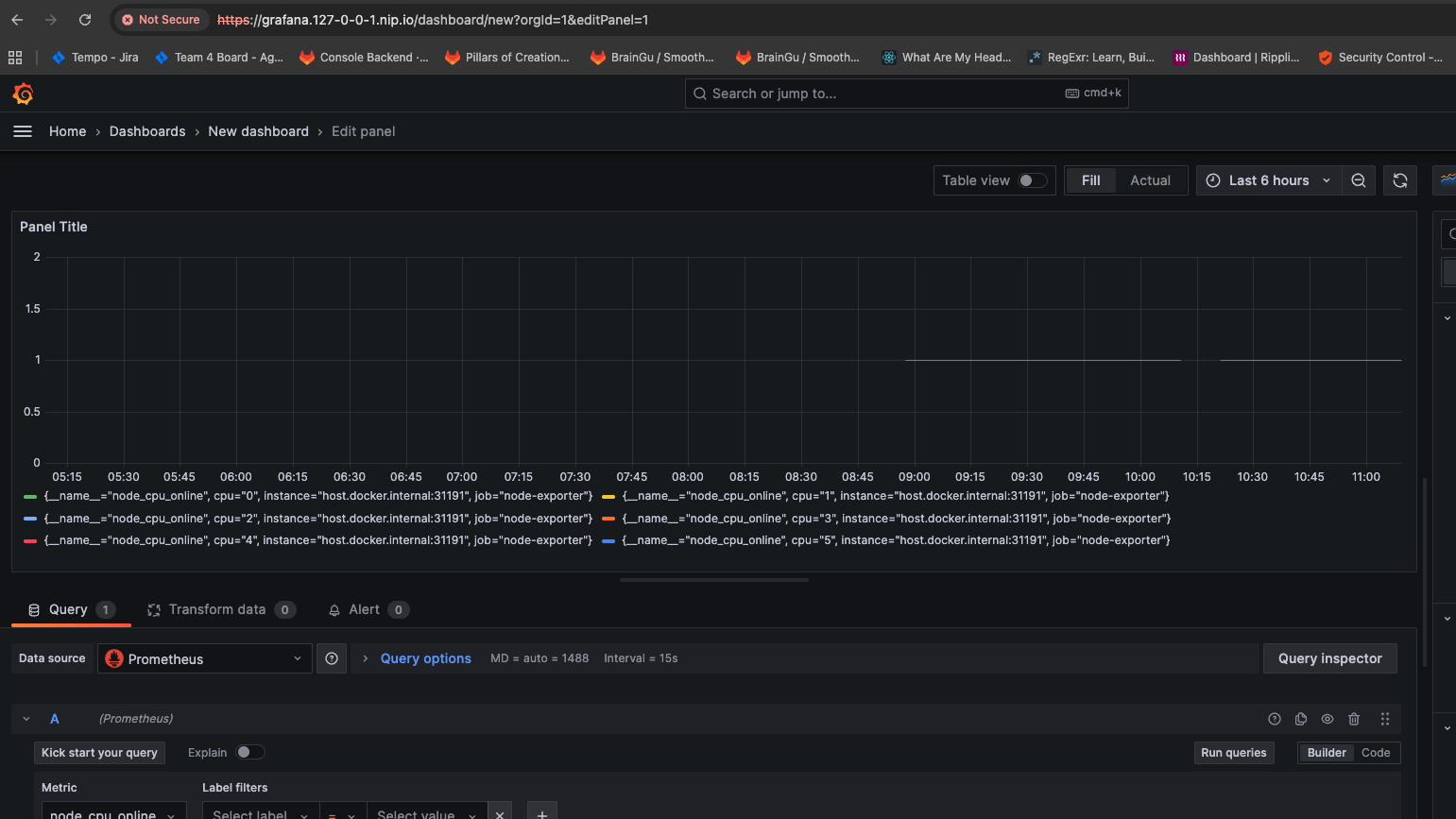Click the green cpu="0" legend color swatch
Image resolution: width=1456 pixels, height=819 pixels.
tap(30, 496)
